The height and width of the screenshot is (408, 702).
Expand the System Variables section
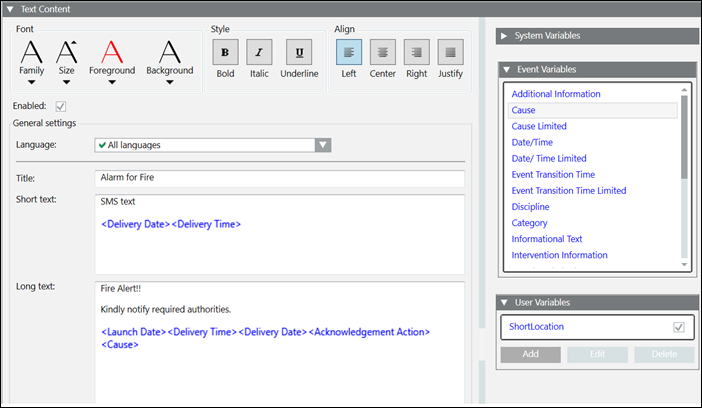pos(506,35)
